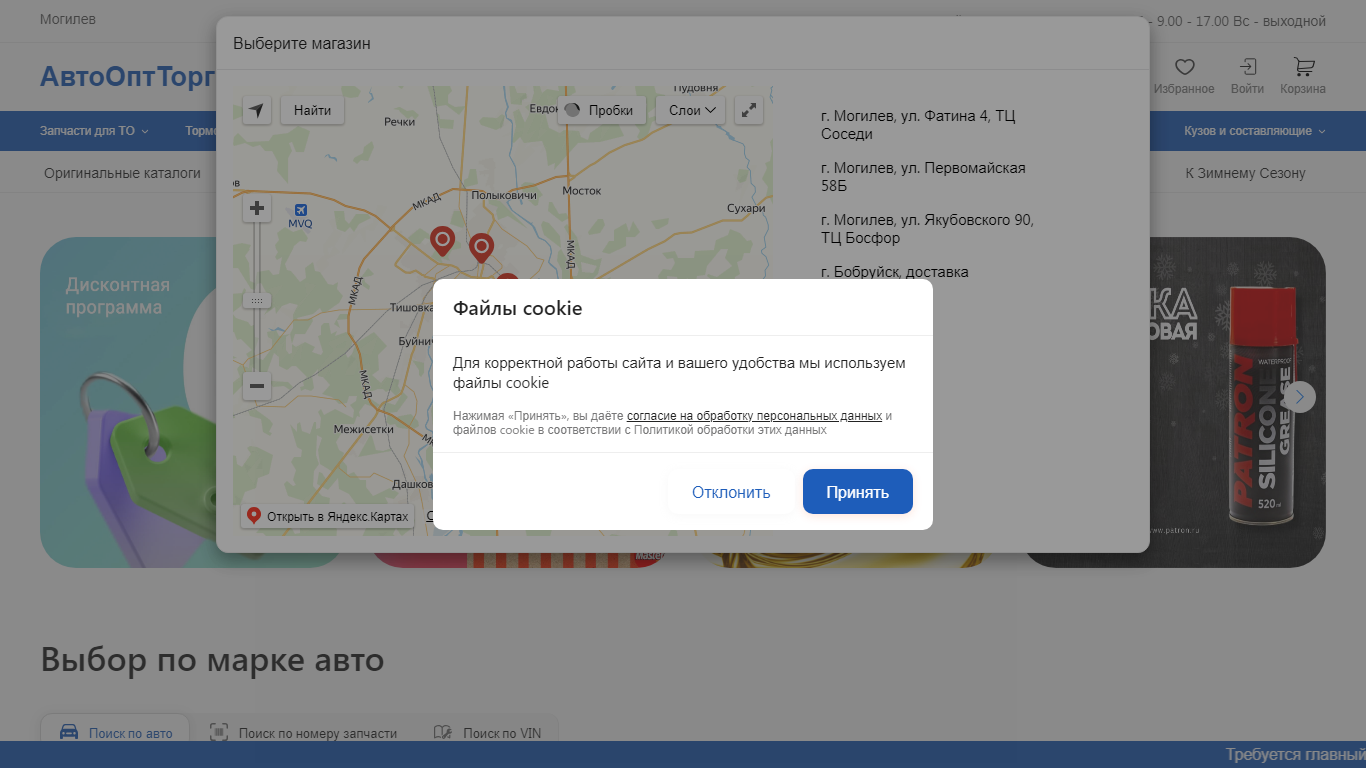Select the map marker near Полыковичи road
This screenshot has height=768, width=1366.
click(482, 248)
